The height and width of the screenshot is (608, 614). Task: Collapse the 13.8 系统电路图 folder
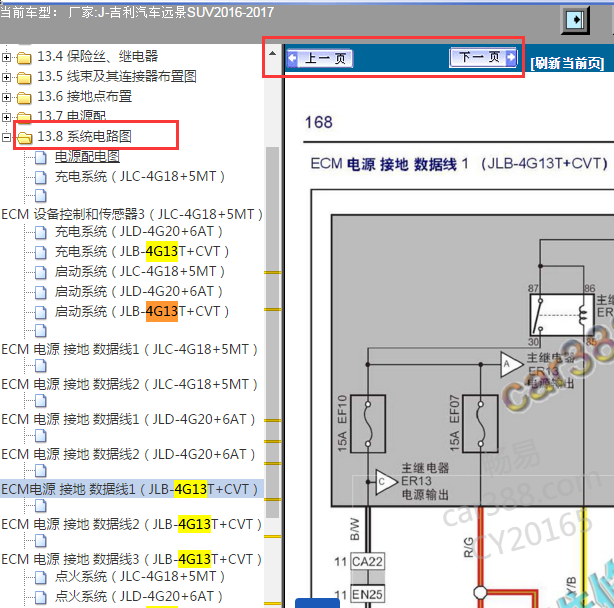click(x=6, y=137)
